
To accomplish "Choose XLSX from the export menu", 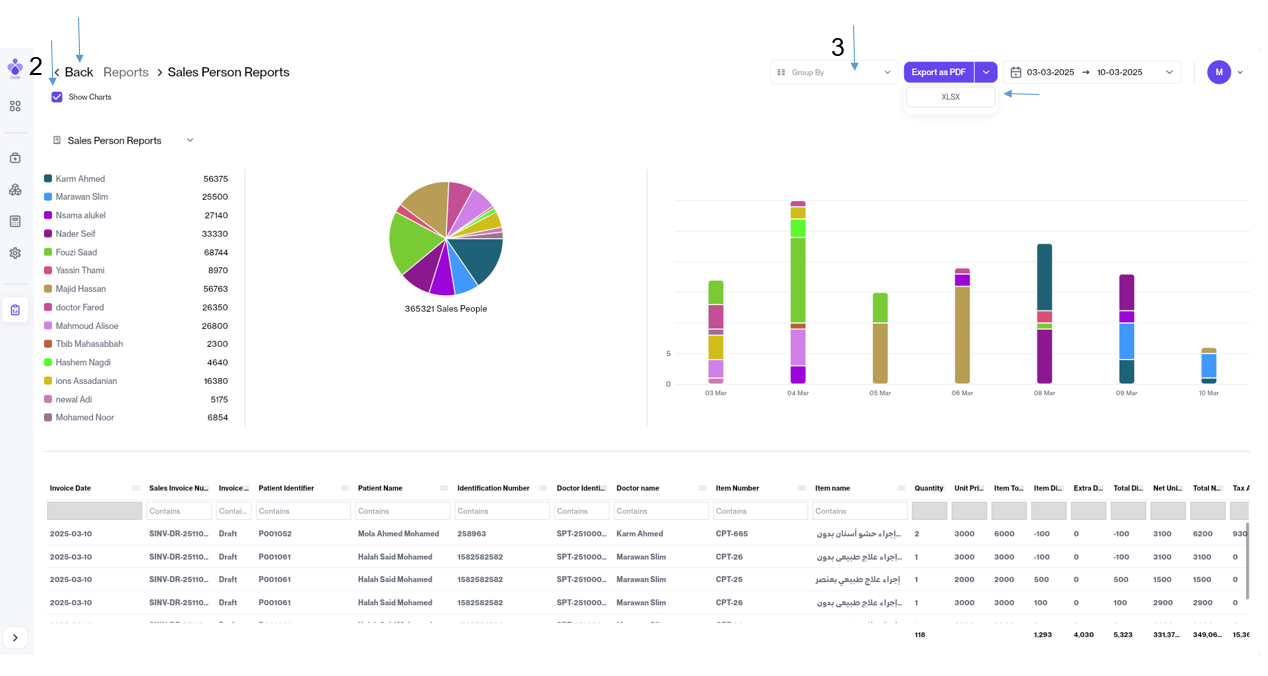I will pos(950,97).
